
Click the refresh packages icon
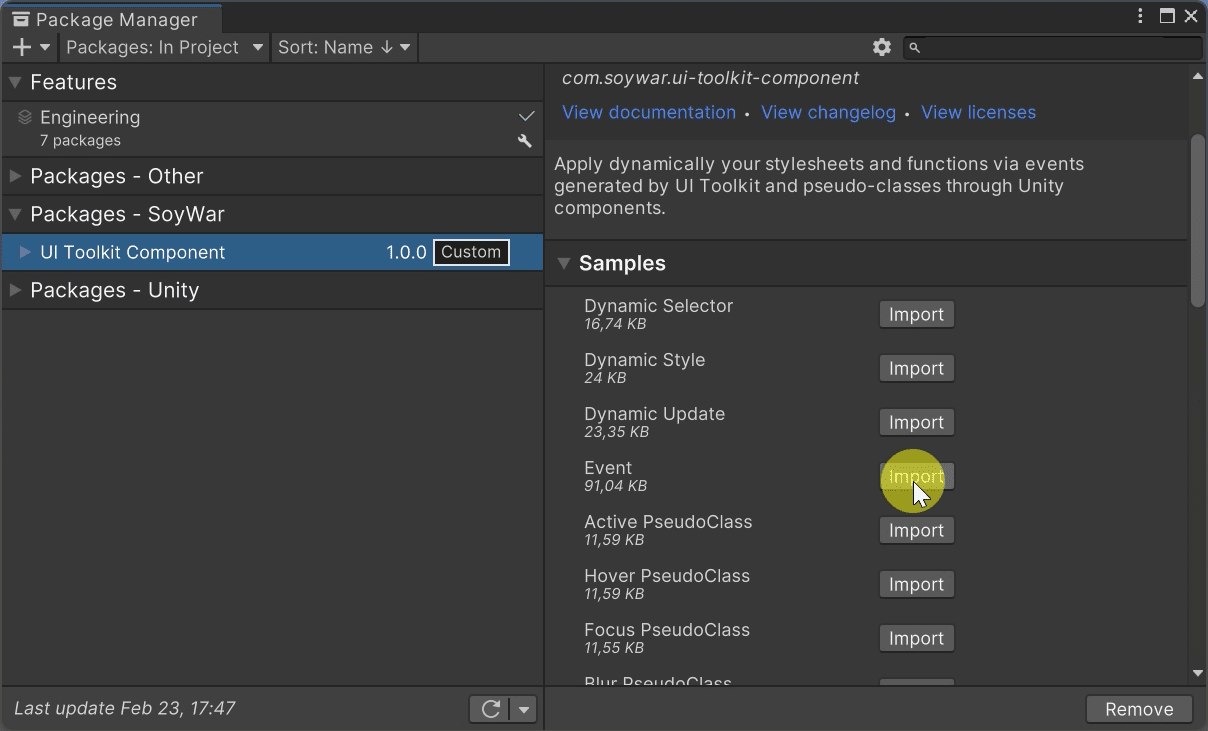(489, 708)
